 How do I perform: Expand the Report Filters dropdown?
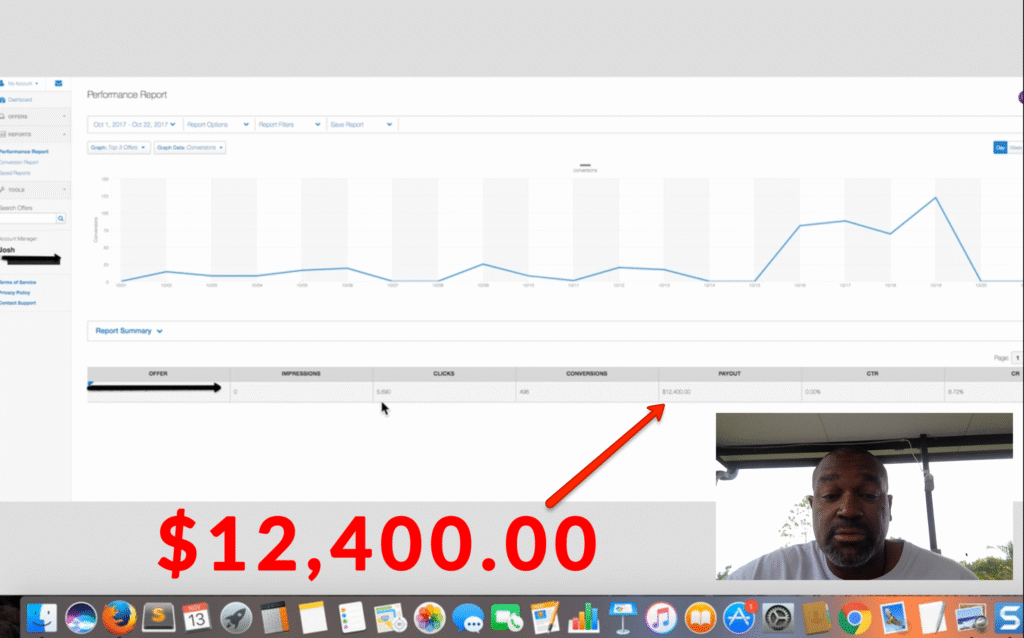pyautogui.click(x=290, y=125)
